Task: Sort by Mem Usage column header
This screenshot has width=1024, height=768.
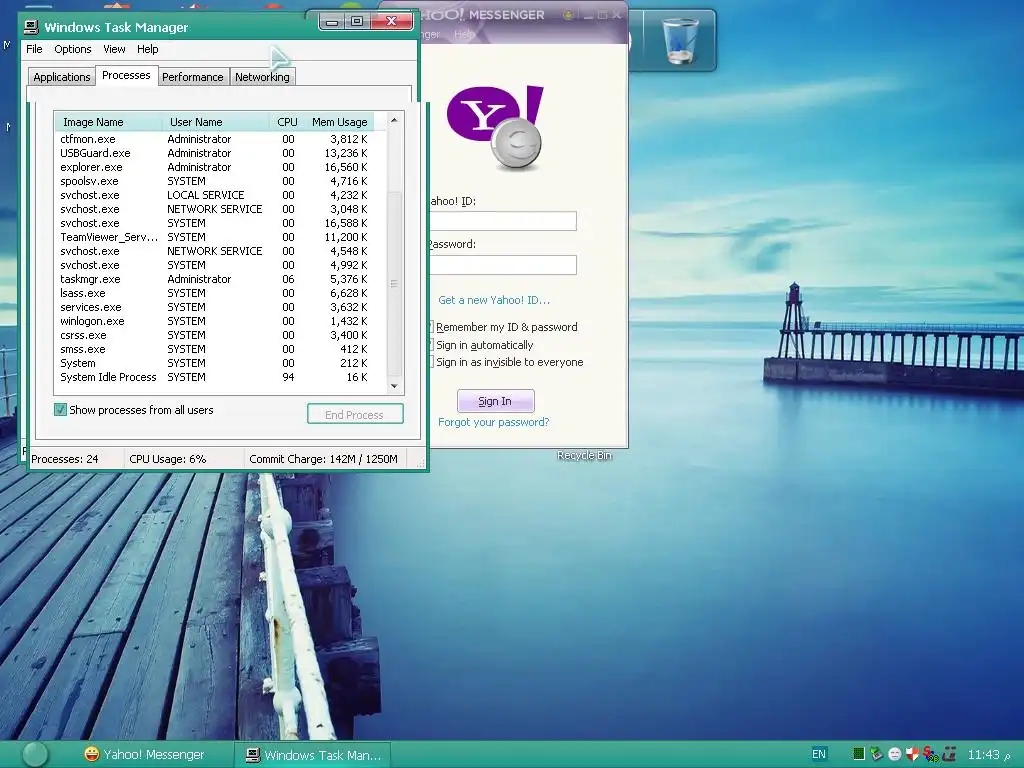Action: pyautogui.click(x=338, y=122)
